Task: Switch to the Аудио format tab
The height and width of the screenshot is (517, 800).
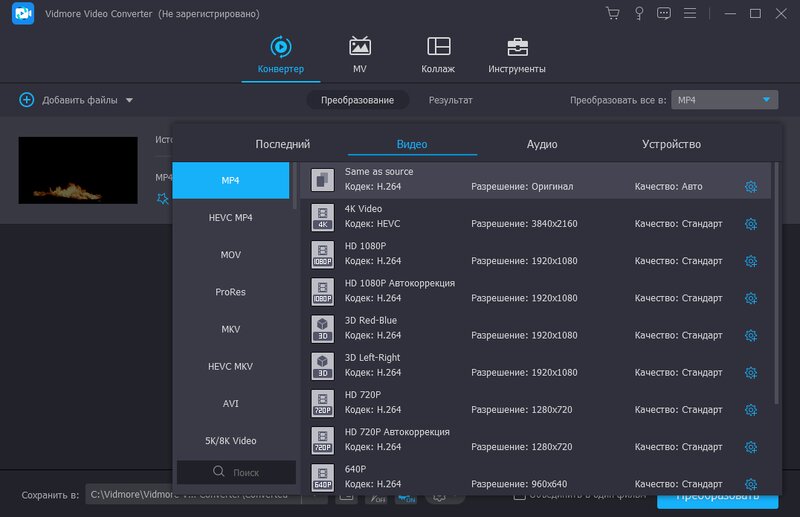Action: [542, 144]
